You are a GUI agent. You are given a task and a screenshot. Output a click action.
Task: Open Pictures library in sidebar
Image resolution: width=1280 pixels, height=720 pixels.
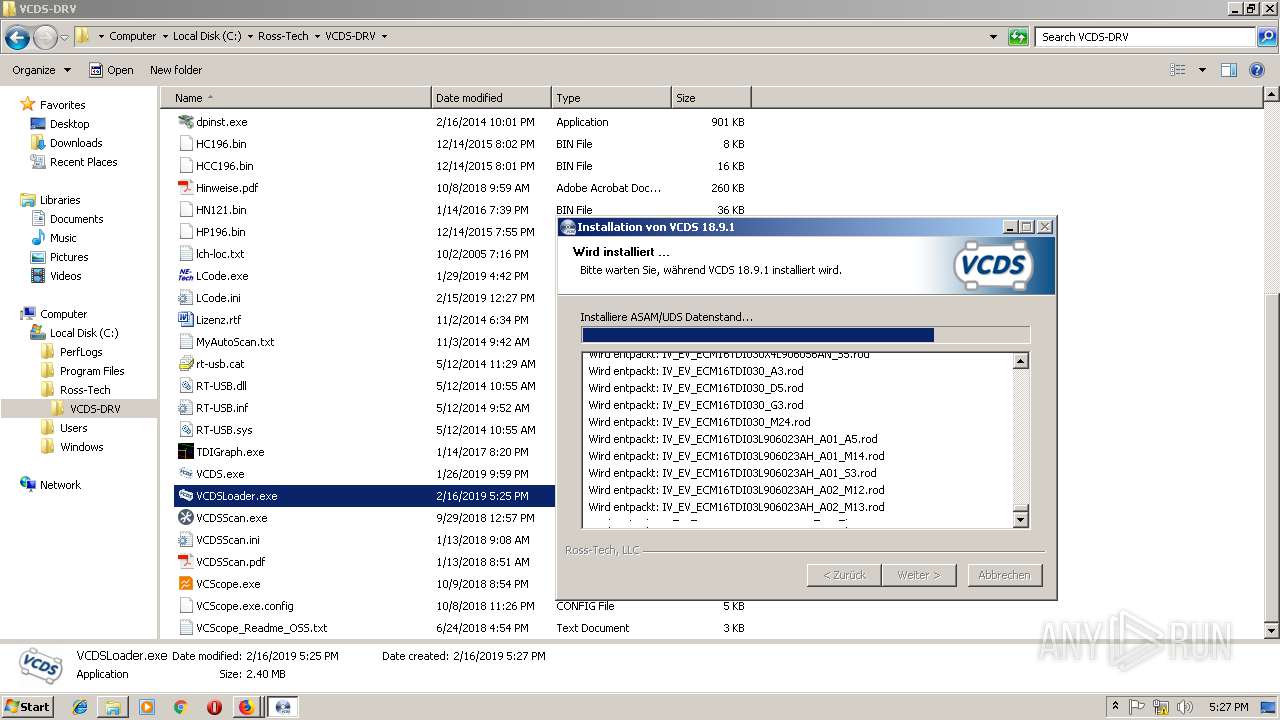(69, 257)
